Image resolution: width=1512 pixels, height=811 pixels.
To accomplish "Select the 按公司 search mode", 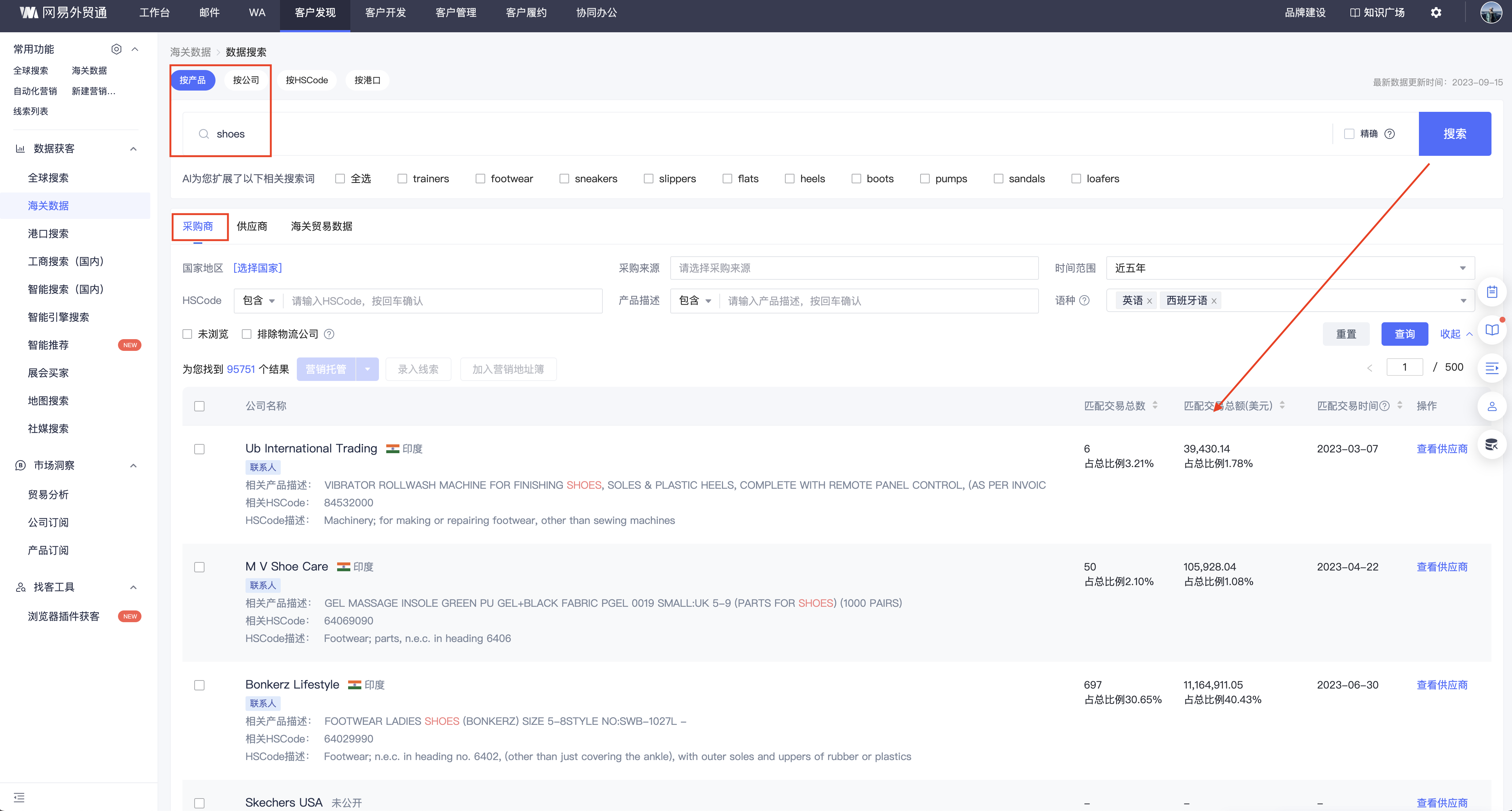I will [x=246, y=80].
